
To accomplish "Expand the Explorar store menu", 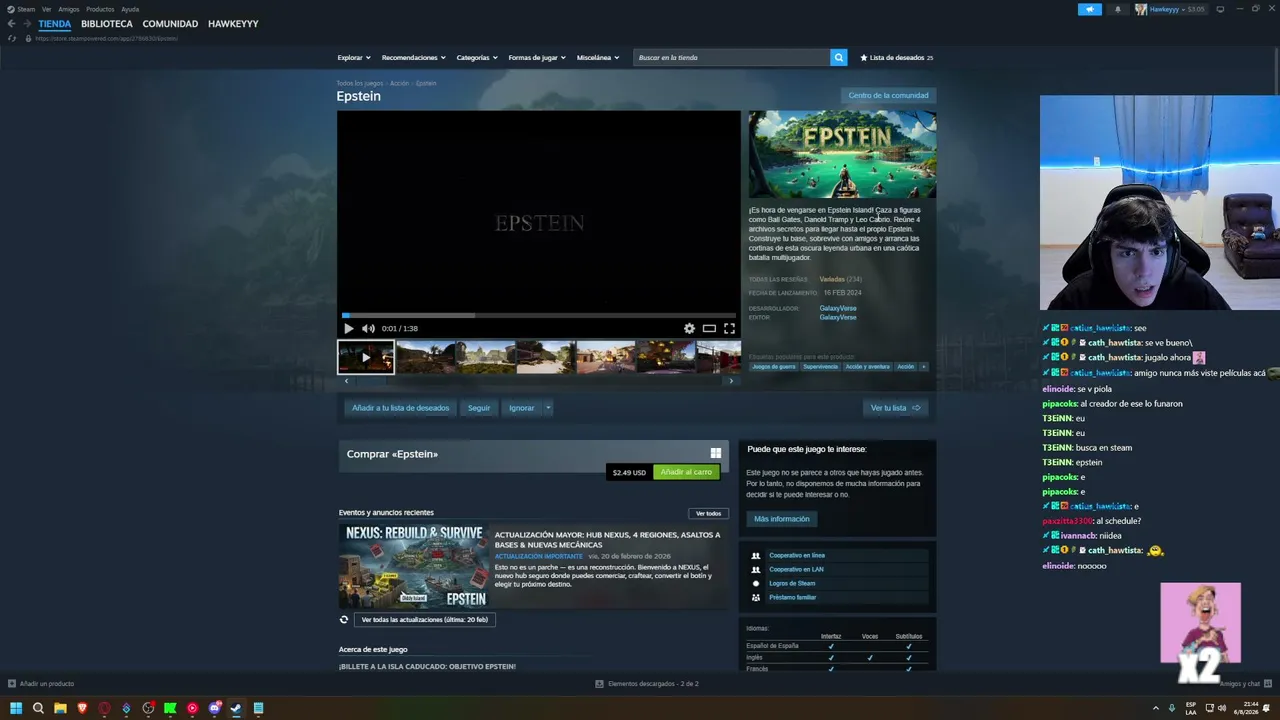I will tap(354, 58).
